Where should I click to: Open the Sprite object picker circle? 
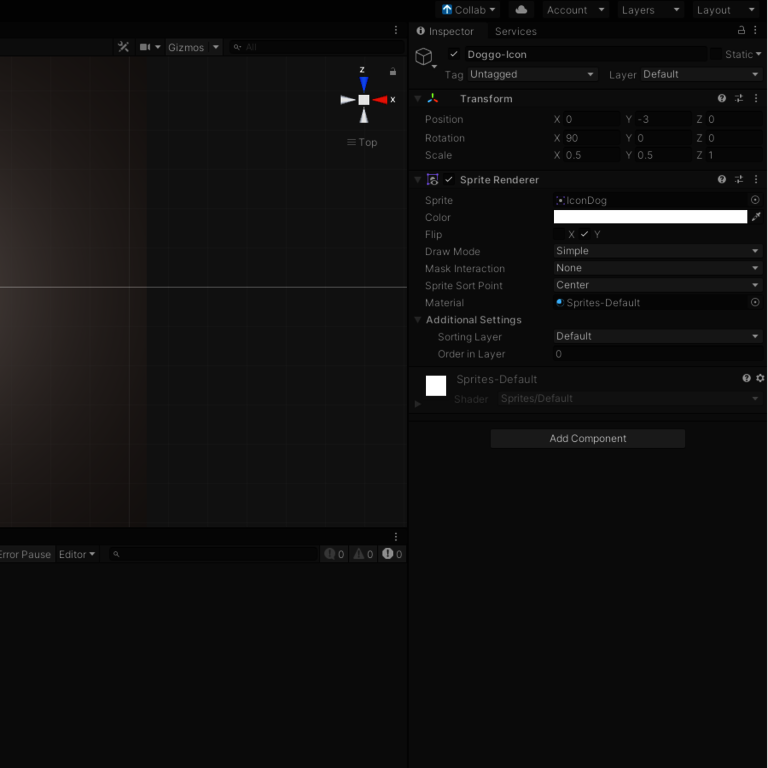[755, 200]
